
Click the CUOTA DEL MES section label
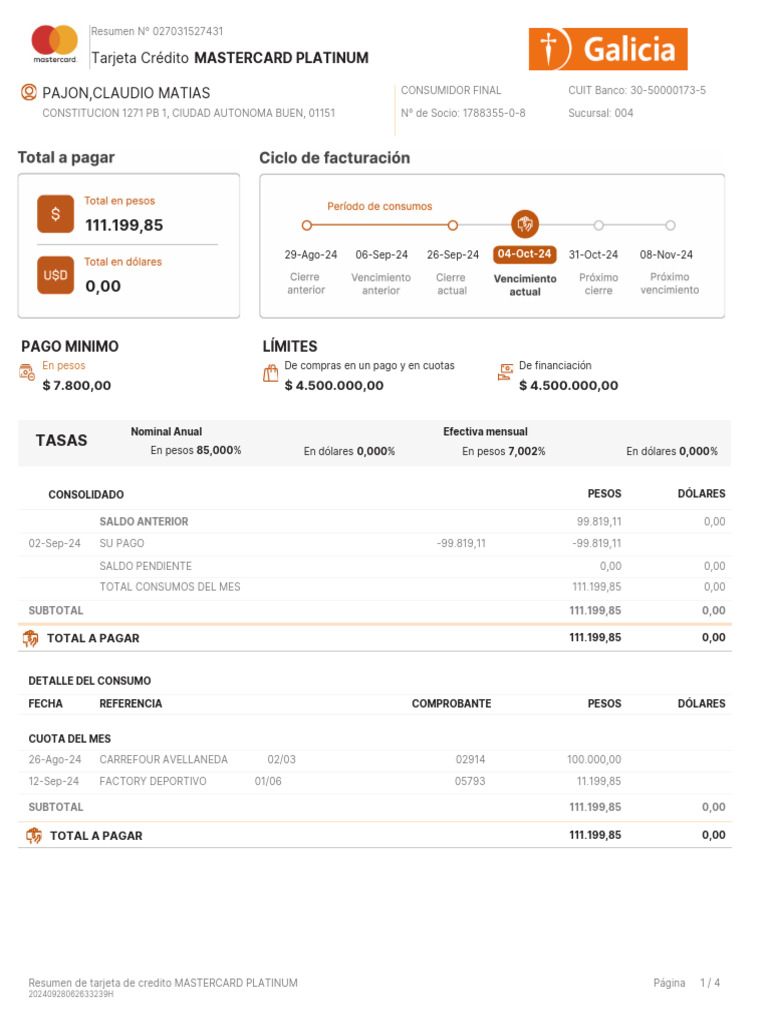point(69,739)
